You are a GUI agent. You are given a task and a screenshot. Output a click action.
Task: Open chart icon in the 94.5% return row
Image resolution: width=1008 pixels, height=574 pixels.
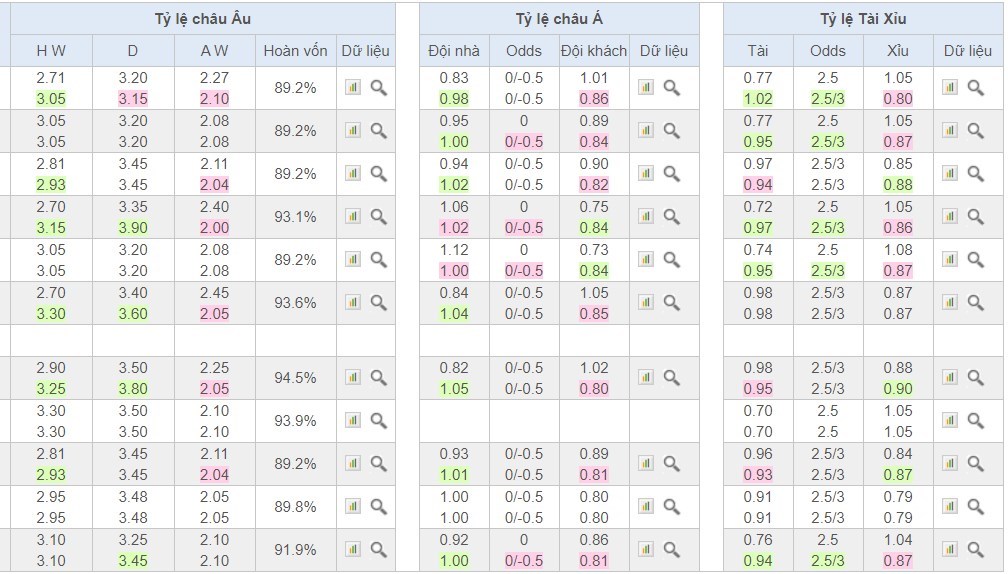[353, 377]
